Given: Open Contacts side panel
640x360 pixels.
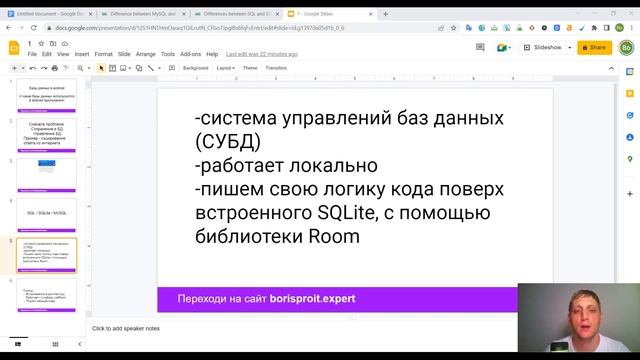Looking at the screenshot, I should pos(630,137).
